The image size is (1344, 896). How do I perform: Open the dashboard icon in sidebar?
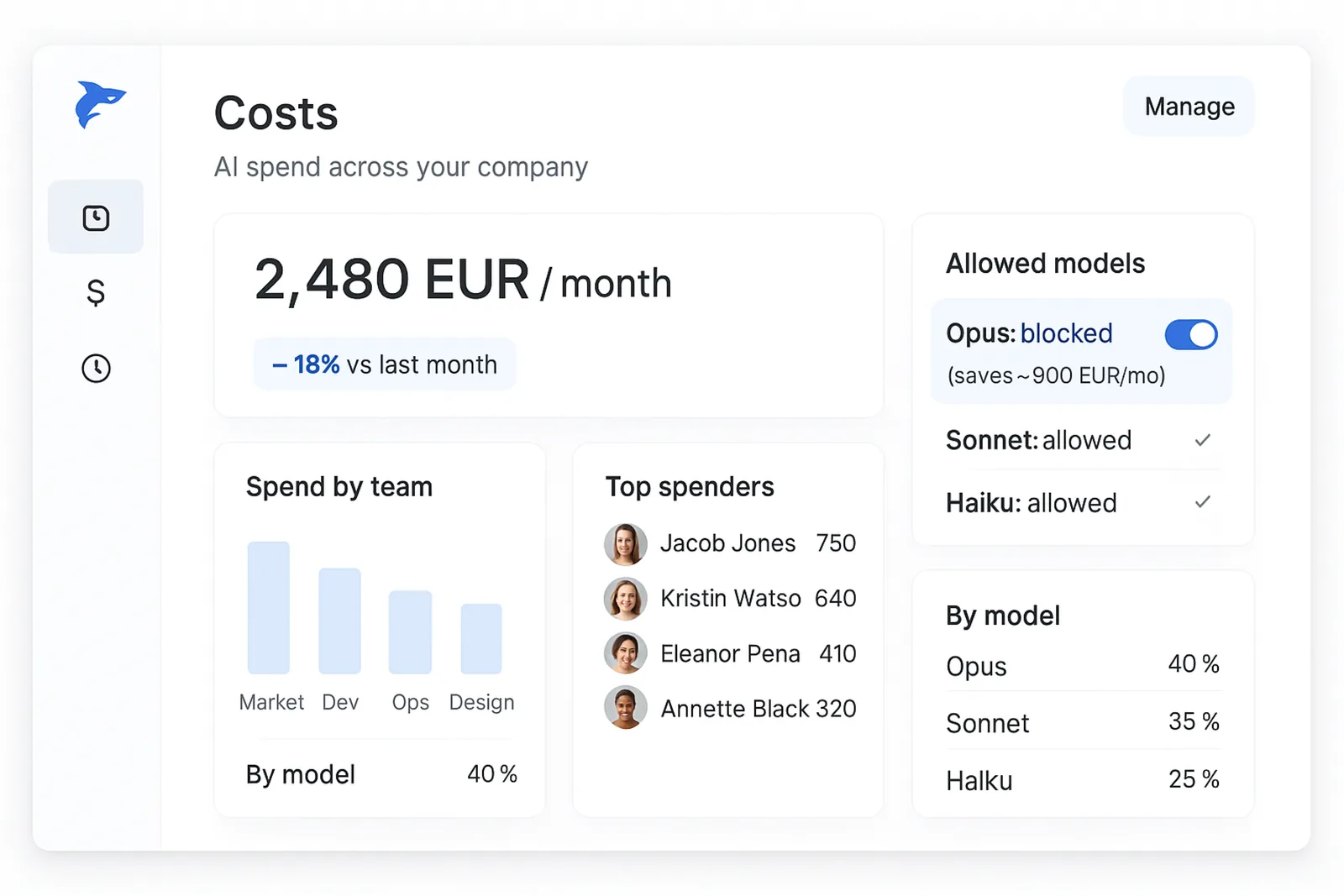96,217
